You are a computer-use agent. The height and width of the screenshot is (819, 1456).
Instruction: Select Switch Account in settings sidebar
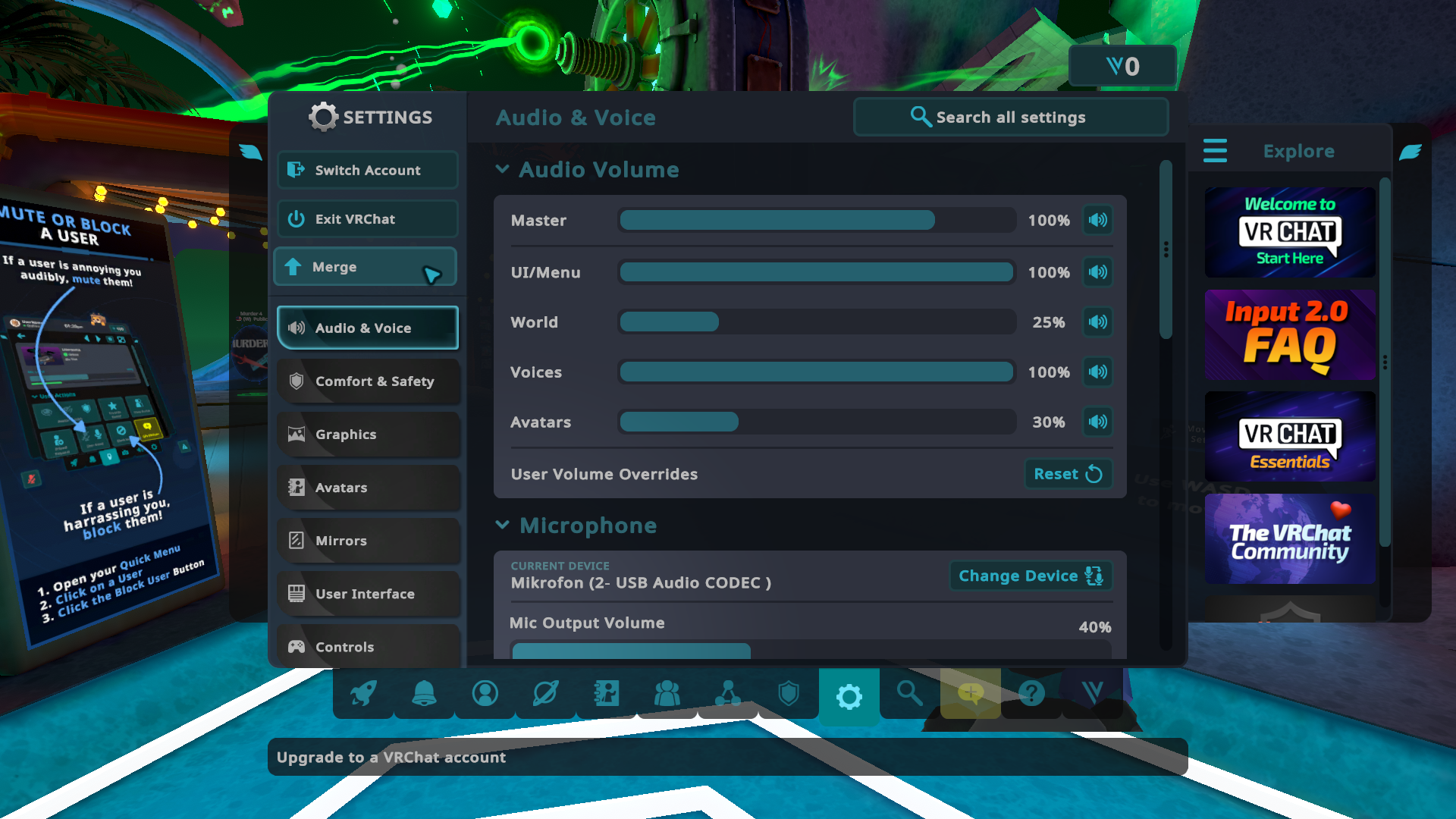coord(368,170)
